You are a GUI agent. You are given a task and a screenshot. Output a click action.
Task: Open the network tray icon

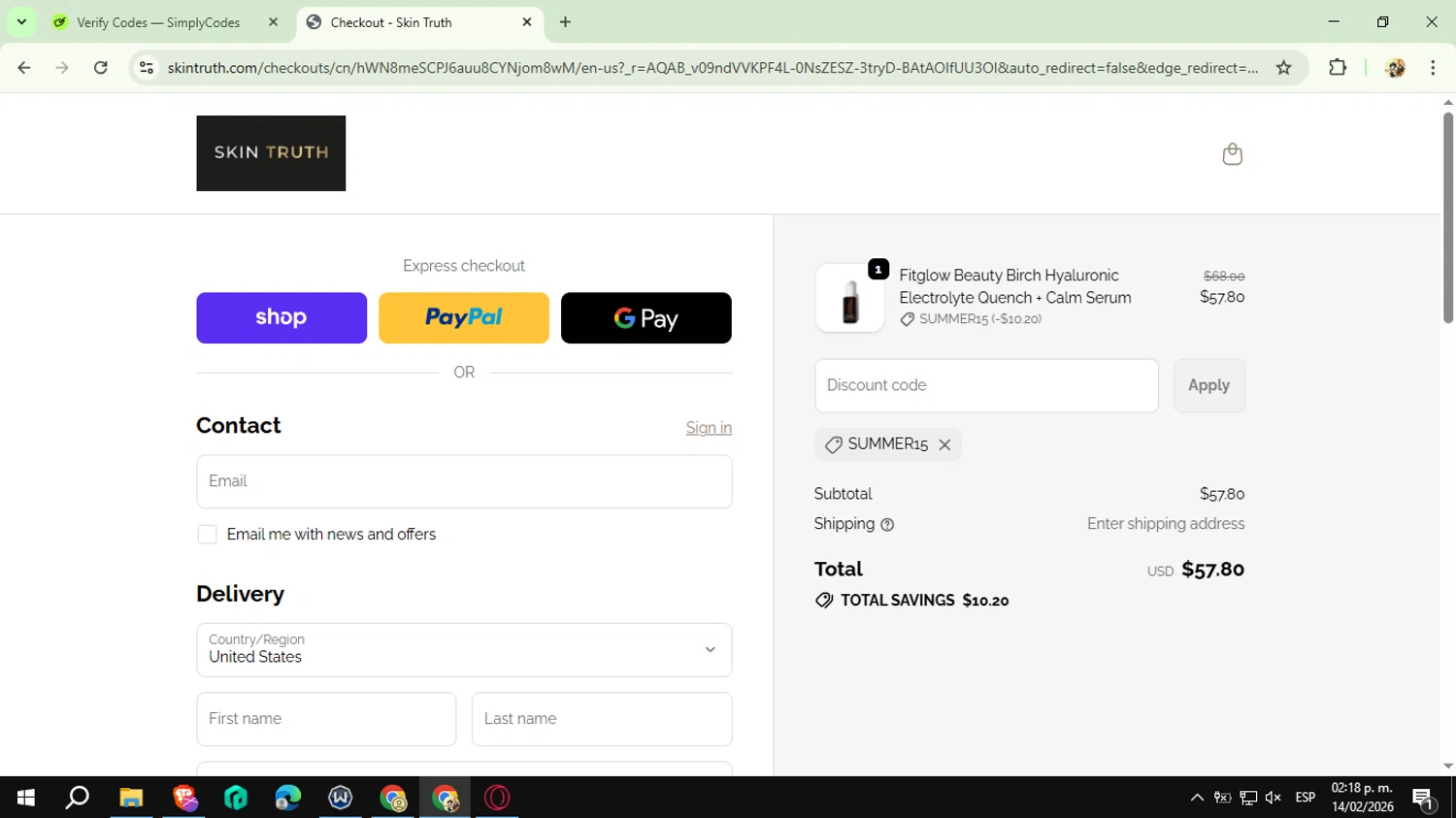click(x=1248, y=798)
